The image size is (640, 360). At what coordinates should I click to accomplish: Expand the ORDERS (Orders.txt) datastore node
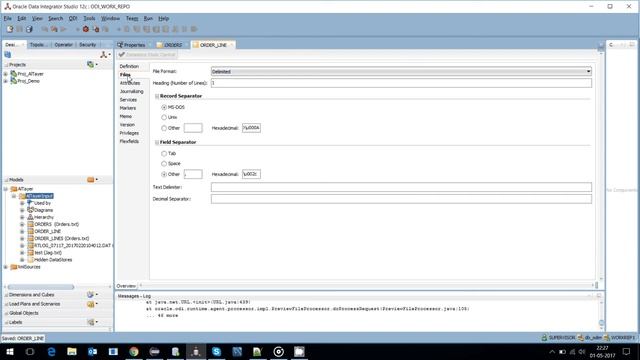point(22,224)
